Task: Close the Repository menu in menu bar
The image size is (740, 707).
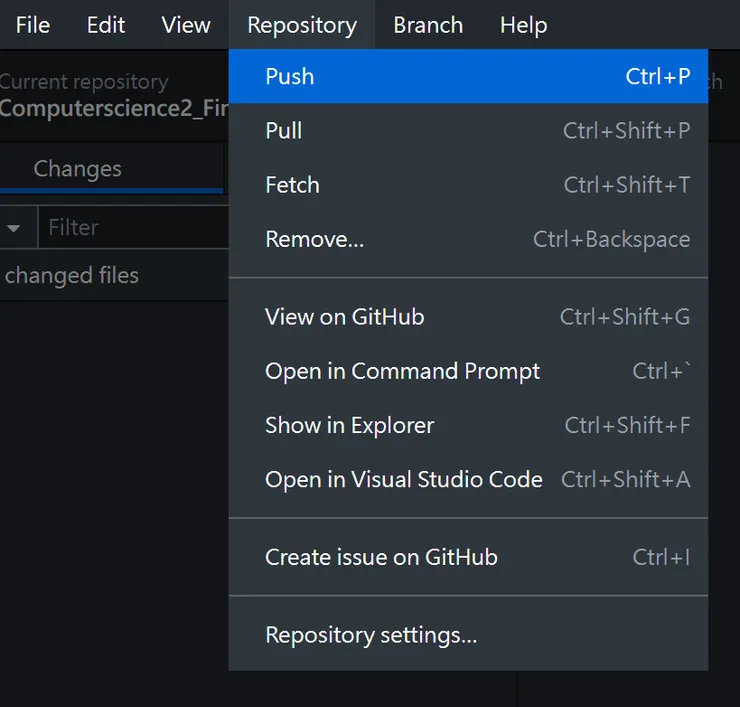Action: pos(301,25)
